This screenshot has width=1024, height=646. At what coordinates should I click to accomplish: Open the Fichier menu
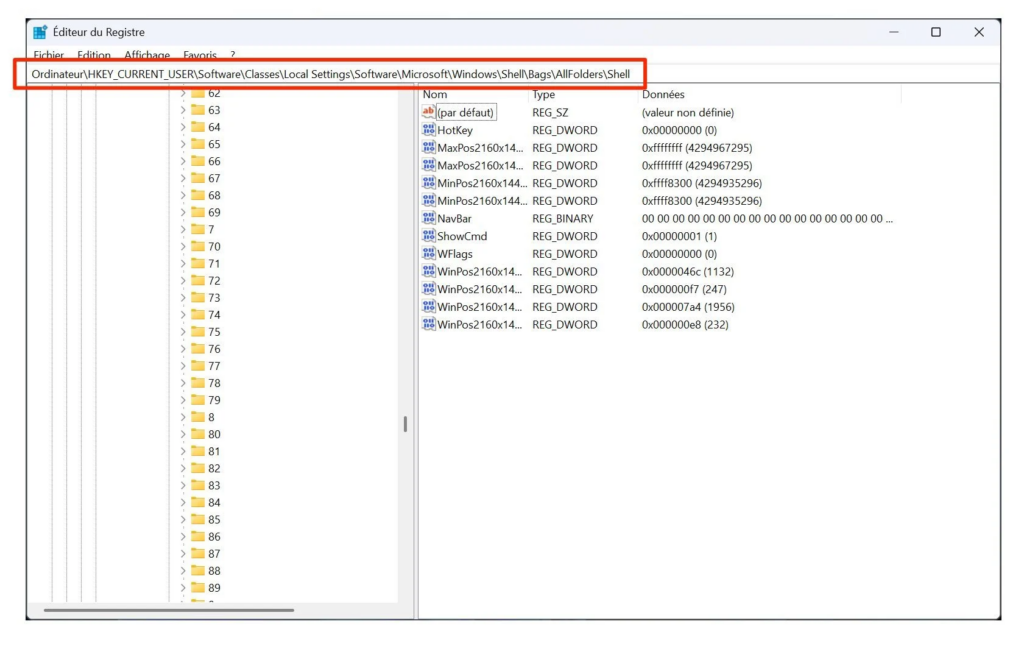pyautogui.click(x=48, y=56)
